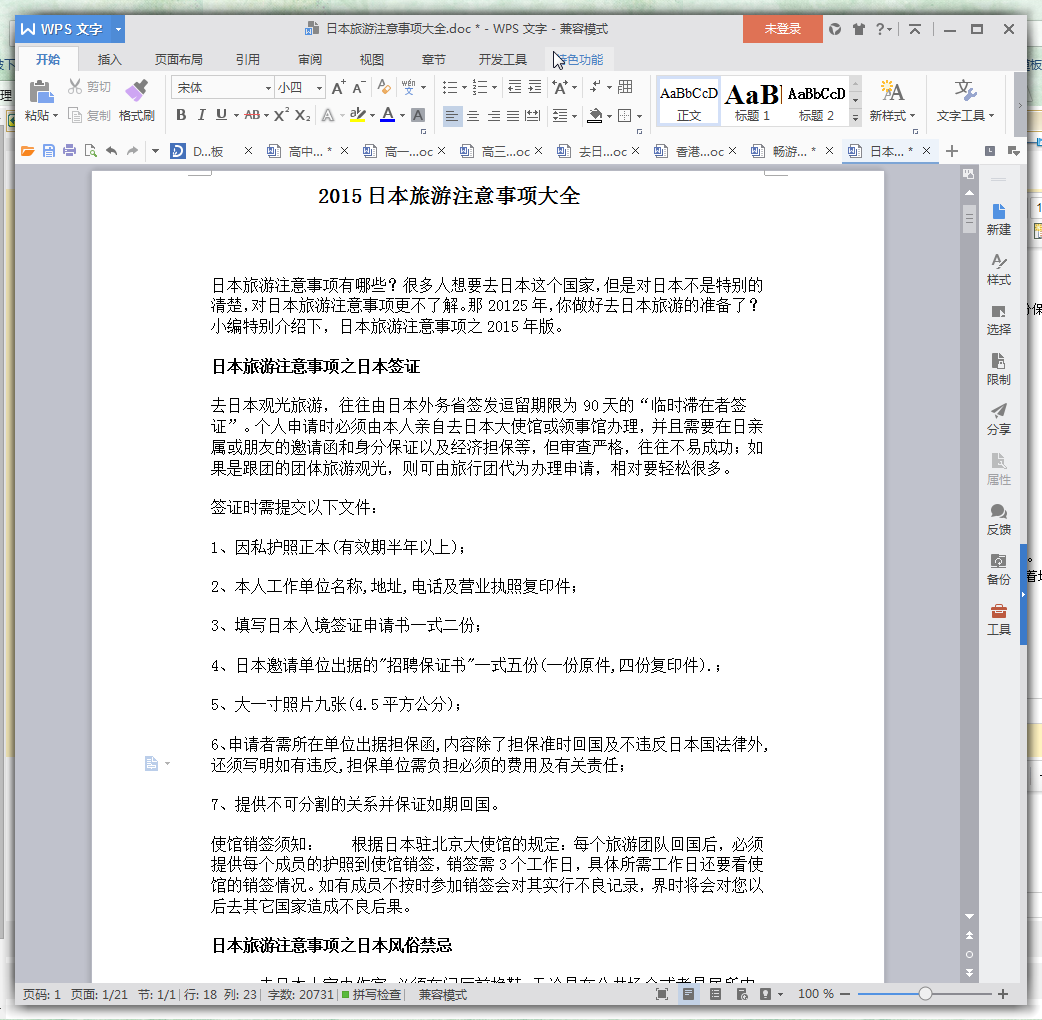Apply superscript formatting
The image size is (1042, 1020).
tap(281, 115)
